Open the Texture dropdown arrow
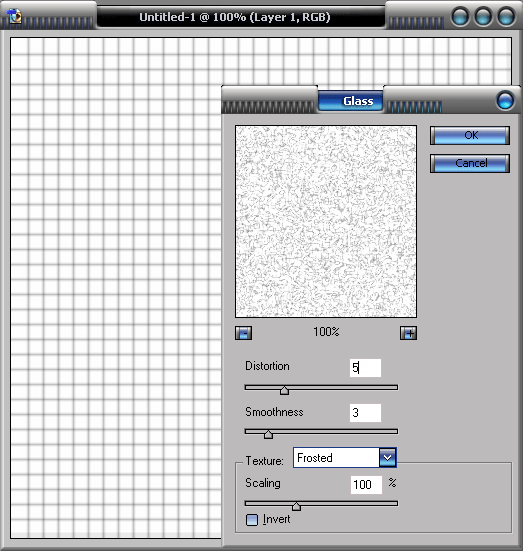Screen dimensions: 523x551 388,458
